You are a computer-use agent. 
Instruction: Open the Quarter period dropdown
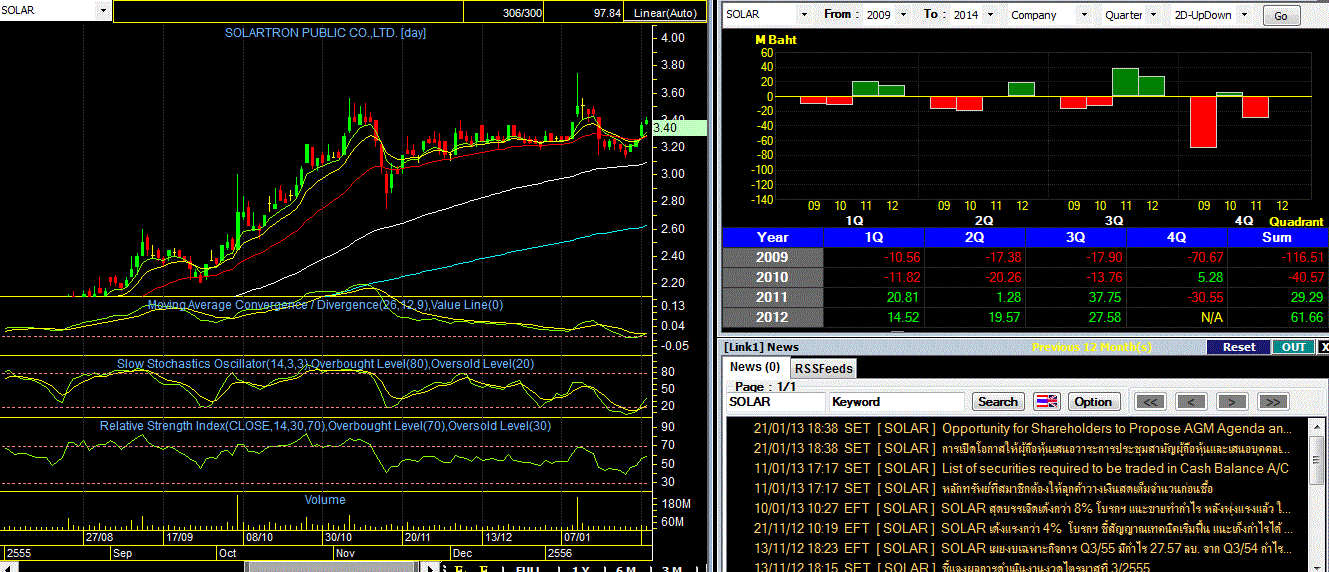(x=1152, y=15)
